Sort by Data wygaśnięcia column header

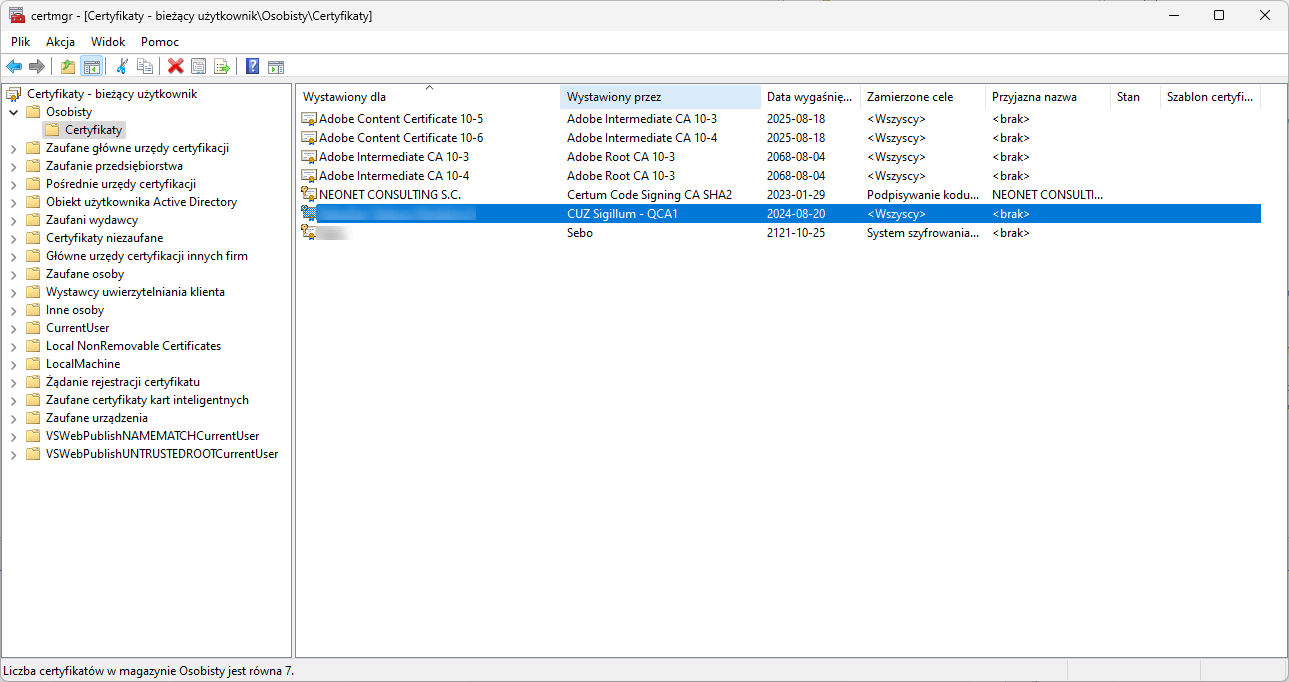(x=808, y=97)
